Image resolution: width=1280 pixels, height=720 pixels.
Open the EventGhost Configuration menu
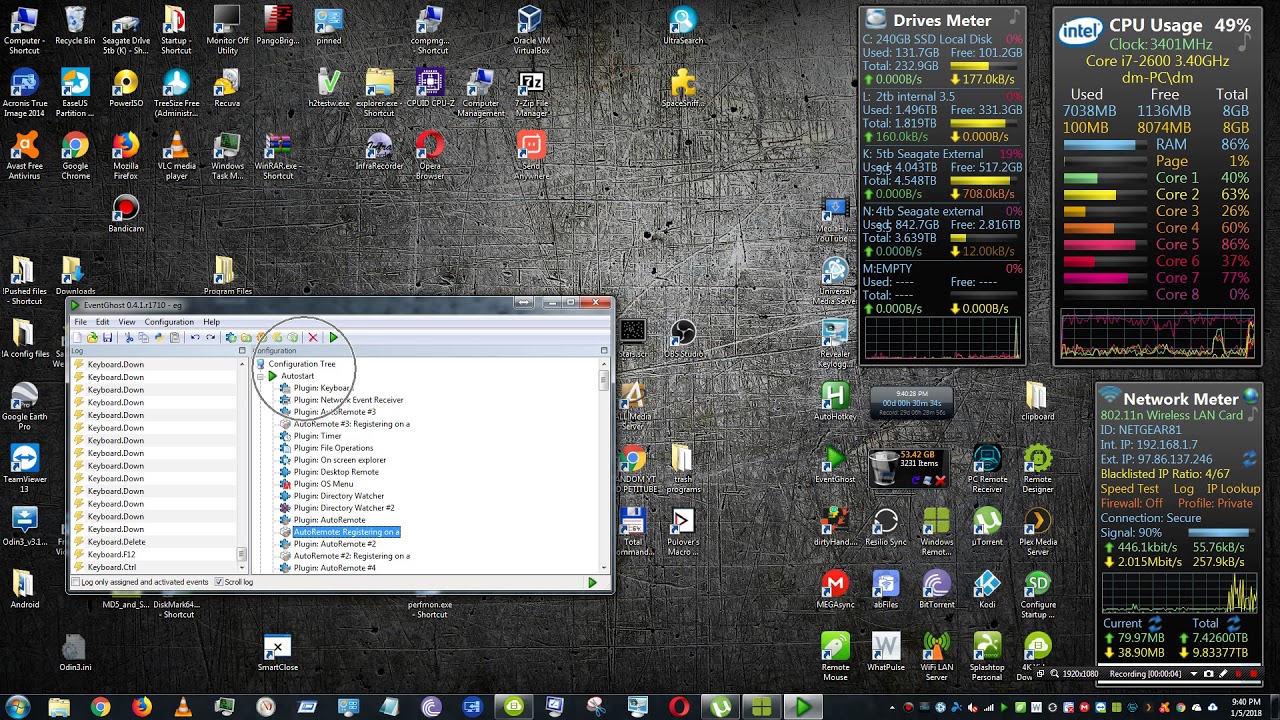[169, 322]
